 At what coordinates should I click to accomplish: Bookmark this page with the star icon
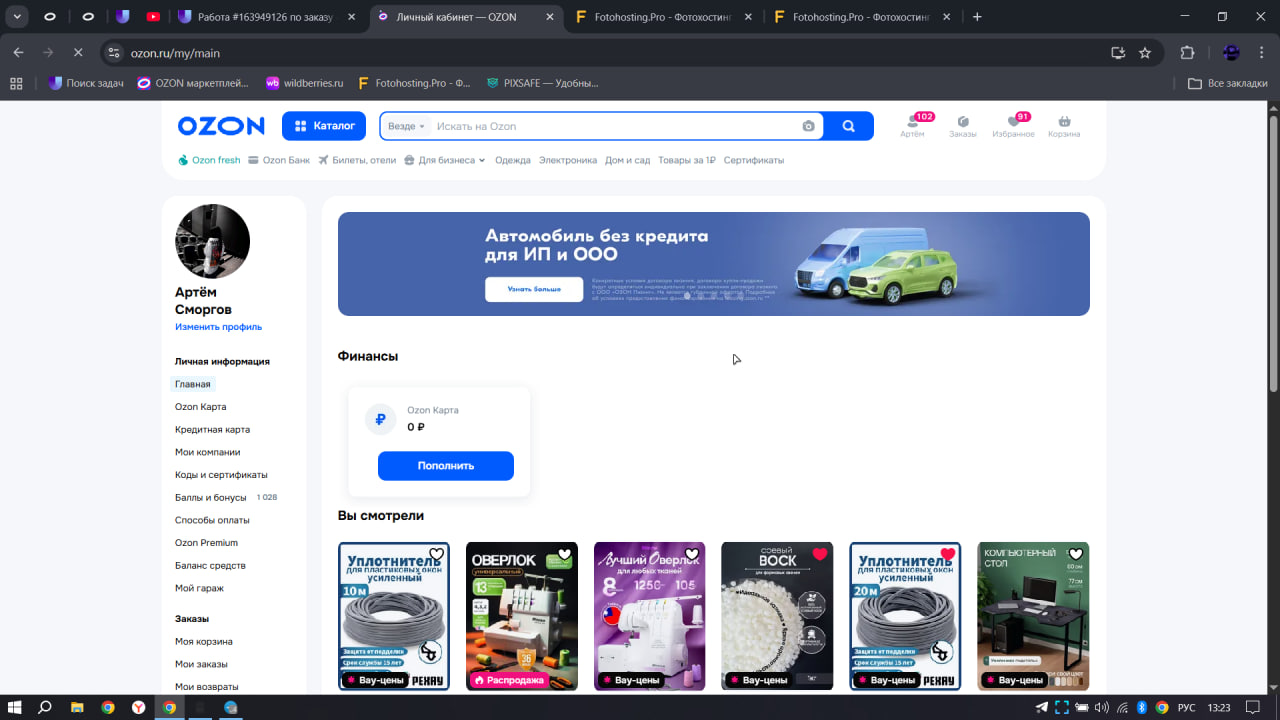click(x=1145, y=53)
